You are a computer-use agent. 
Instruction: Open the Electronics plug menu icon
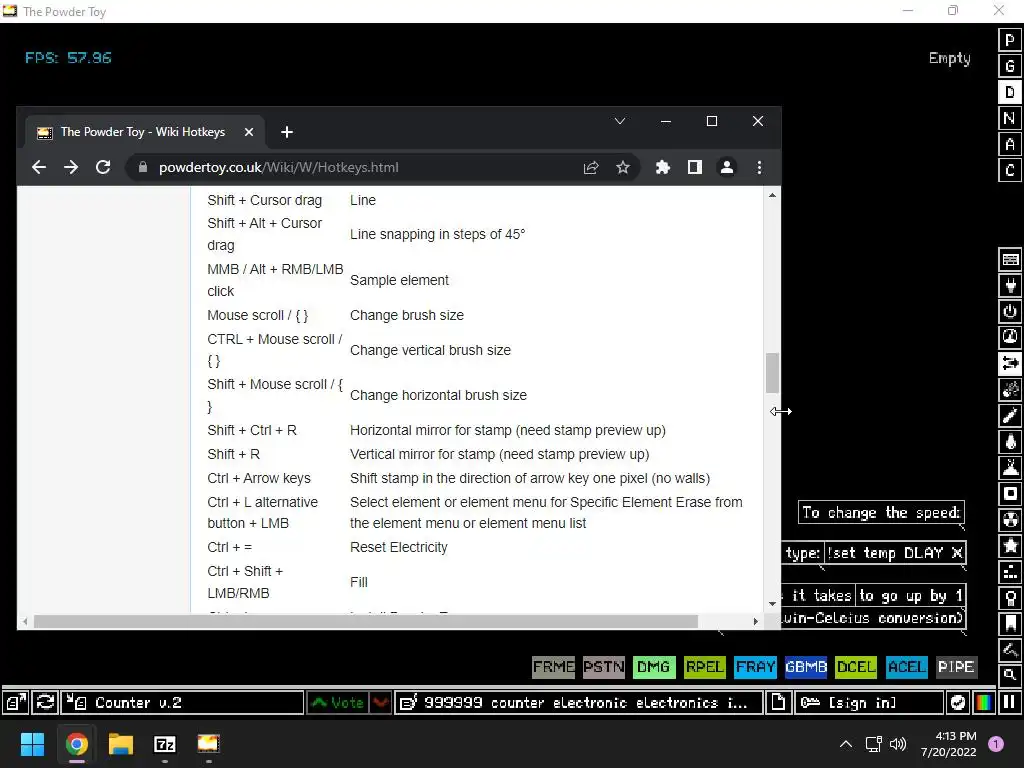pyautogui.click(x=1010, y=285)
